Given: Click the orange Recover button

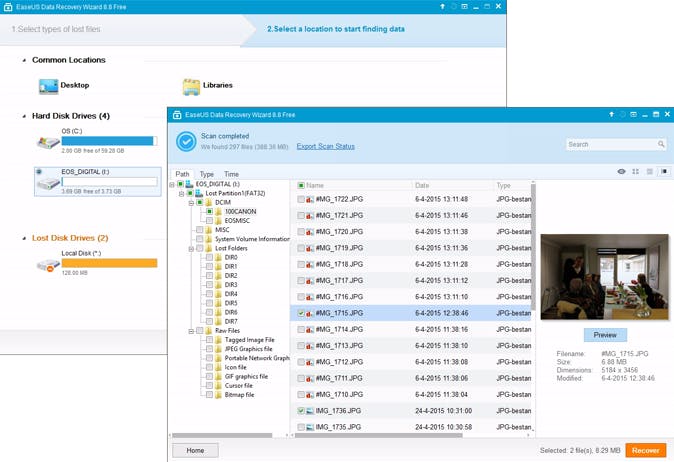Looking at the screenshot, I should (x=646, y=450).
